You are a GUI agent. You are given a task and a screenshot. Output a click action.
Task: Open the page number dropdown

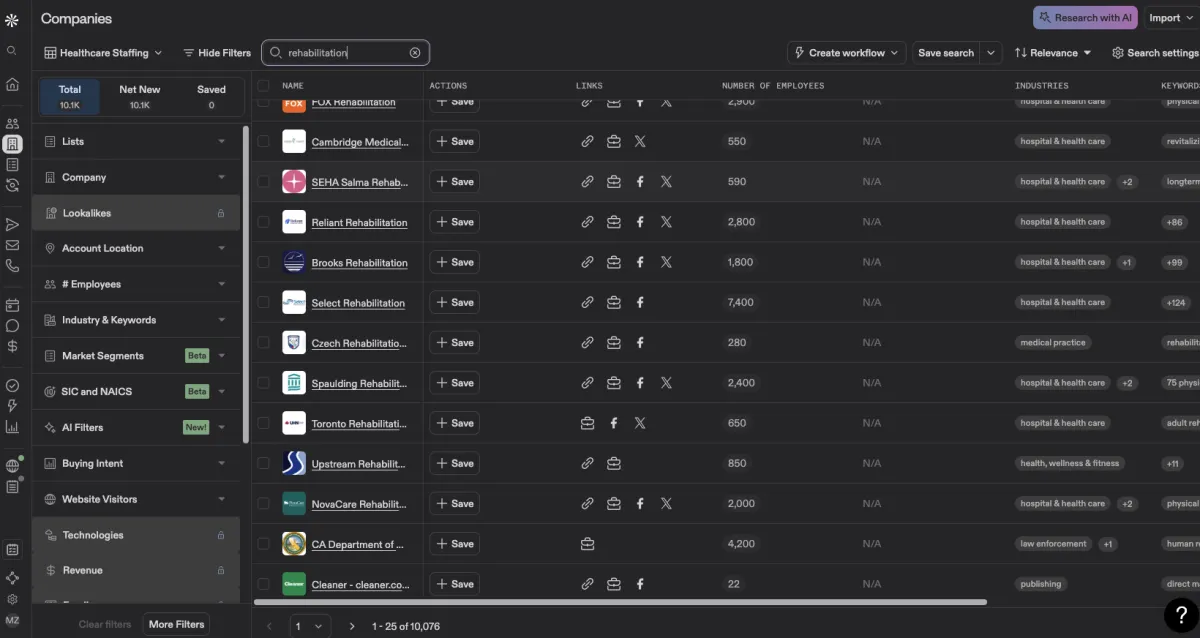point(309,626)
